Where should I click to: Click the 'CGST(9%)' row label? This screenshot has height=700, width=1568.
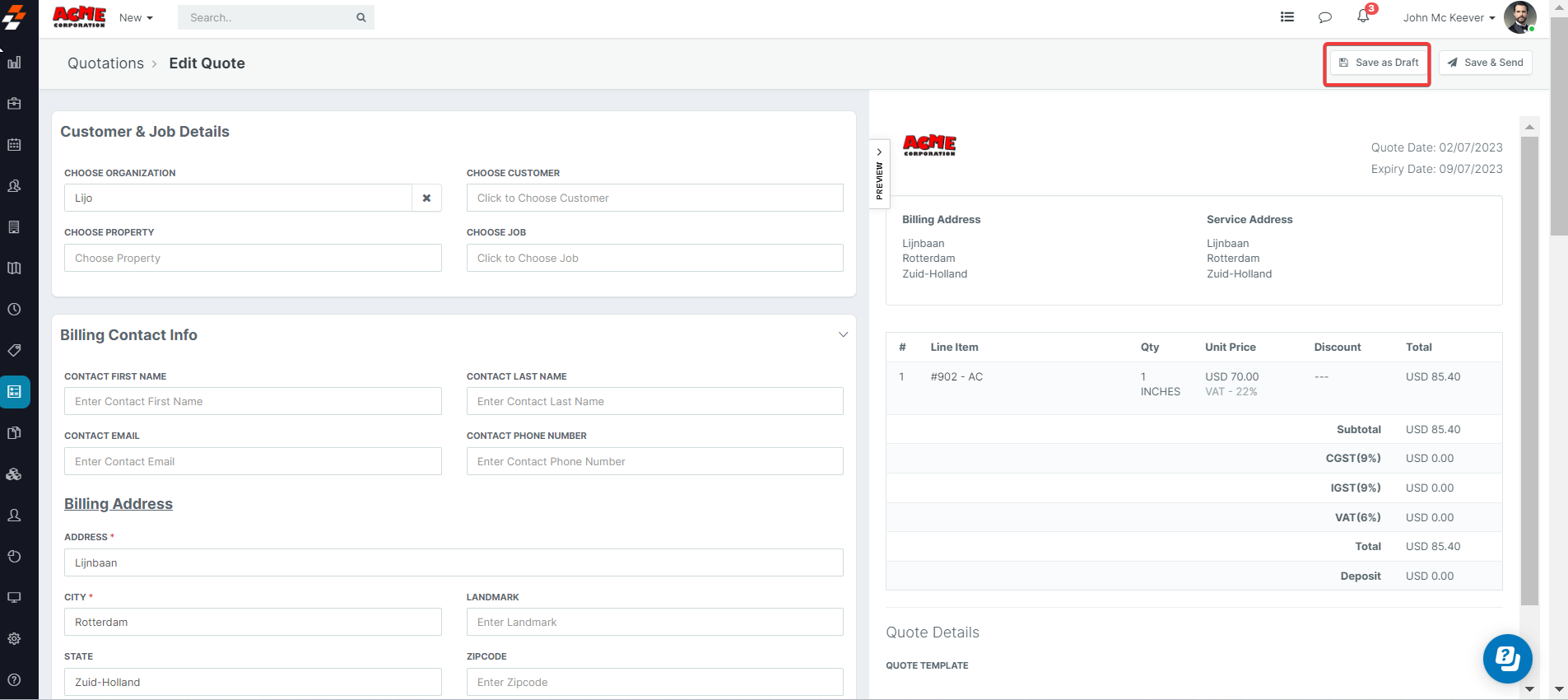click(1353, 458)
